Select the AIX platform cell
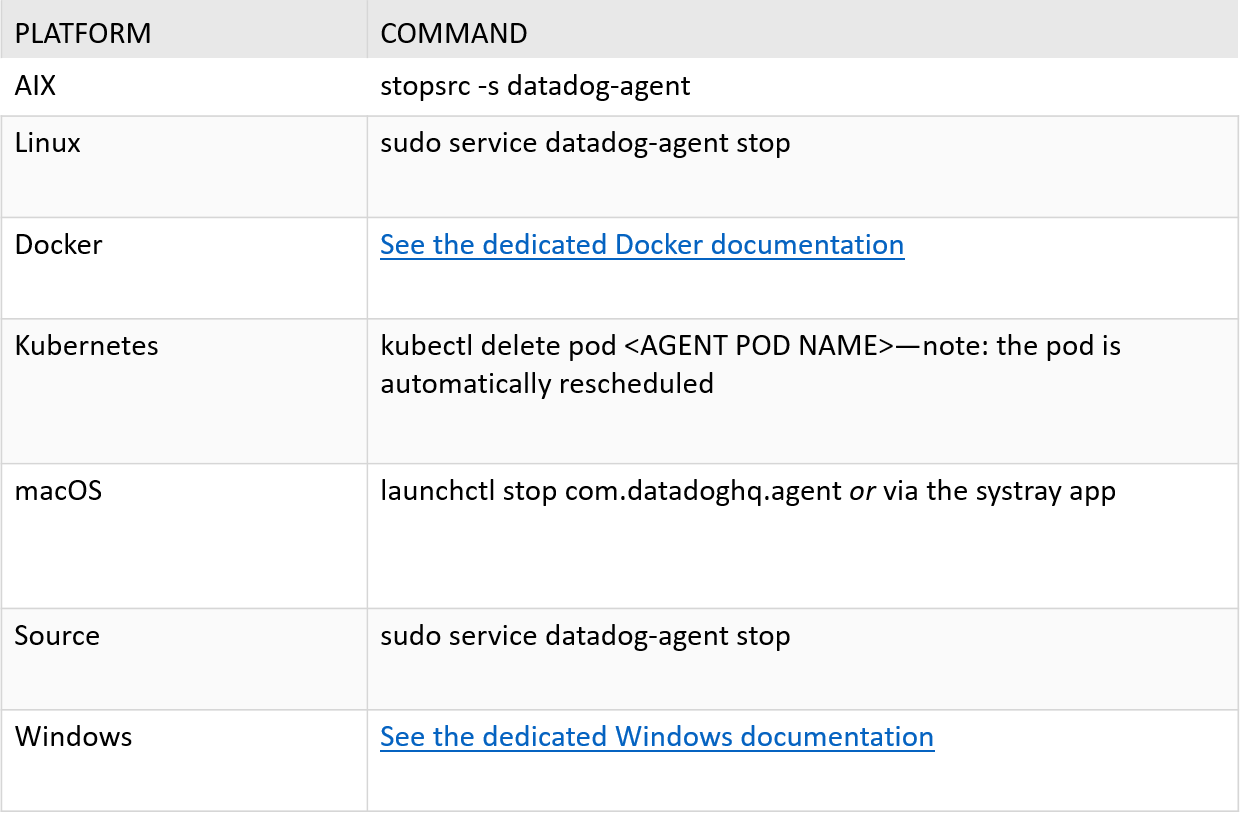 pyautogui.click(x=36, y=86)
